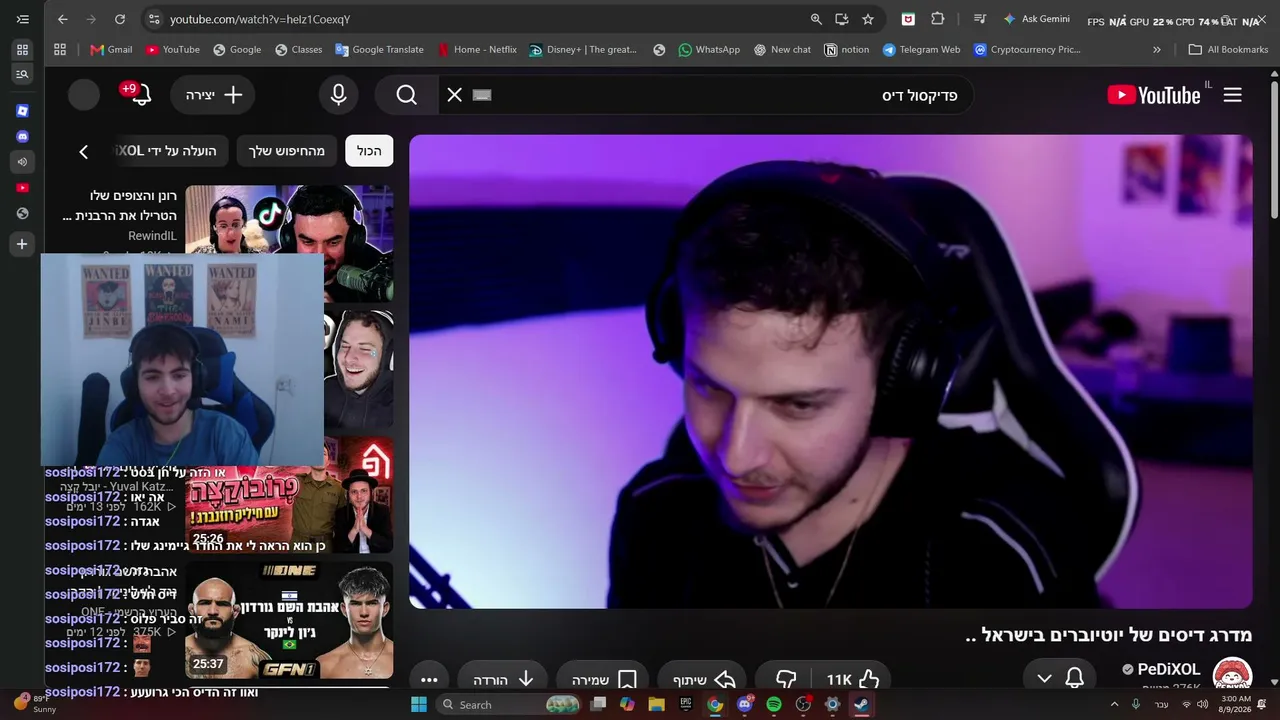The image size is (1280, 720).
Task: Open the YouTube icon in the browser sidebar
Action: point(22,187)
